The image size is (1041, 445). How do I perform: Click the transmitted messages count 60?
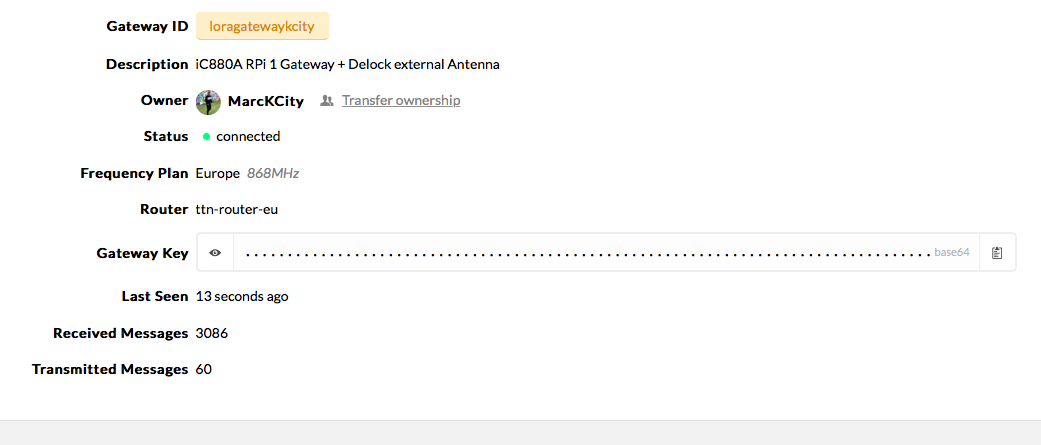(x=204, y=369)
